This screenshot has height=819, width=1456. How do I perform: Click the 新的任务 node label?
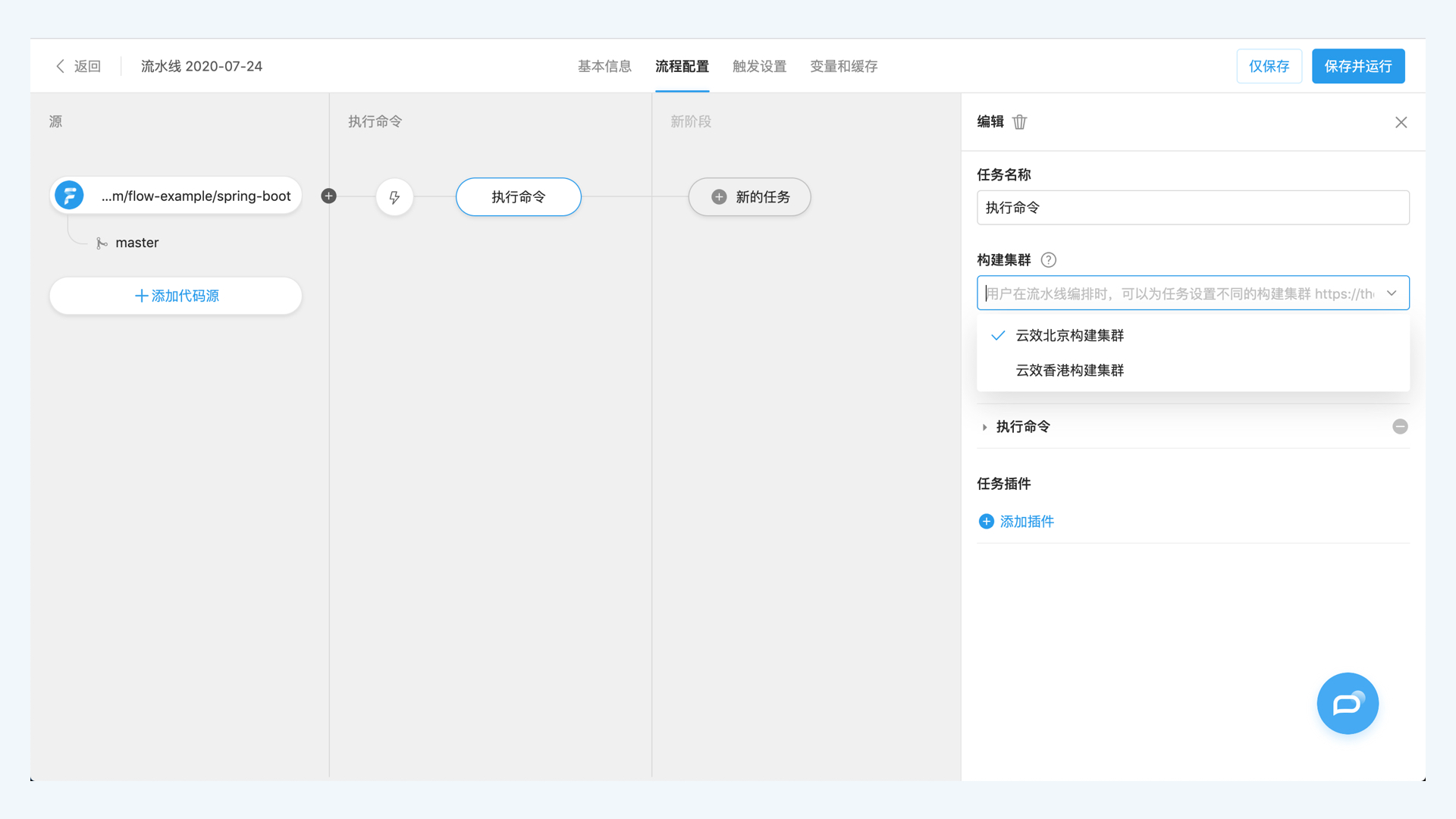763,197
